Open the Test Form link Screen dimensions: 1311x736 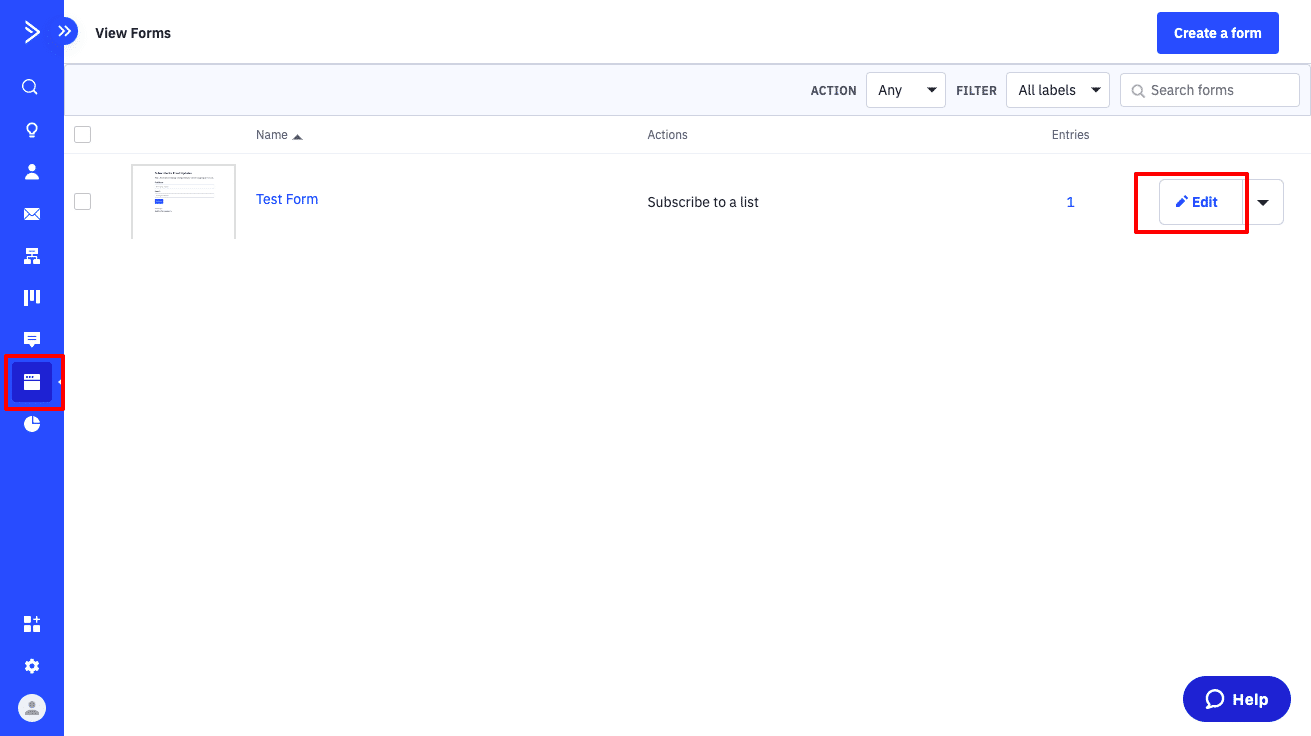click(287, 199)
